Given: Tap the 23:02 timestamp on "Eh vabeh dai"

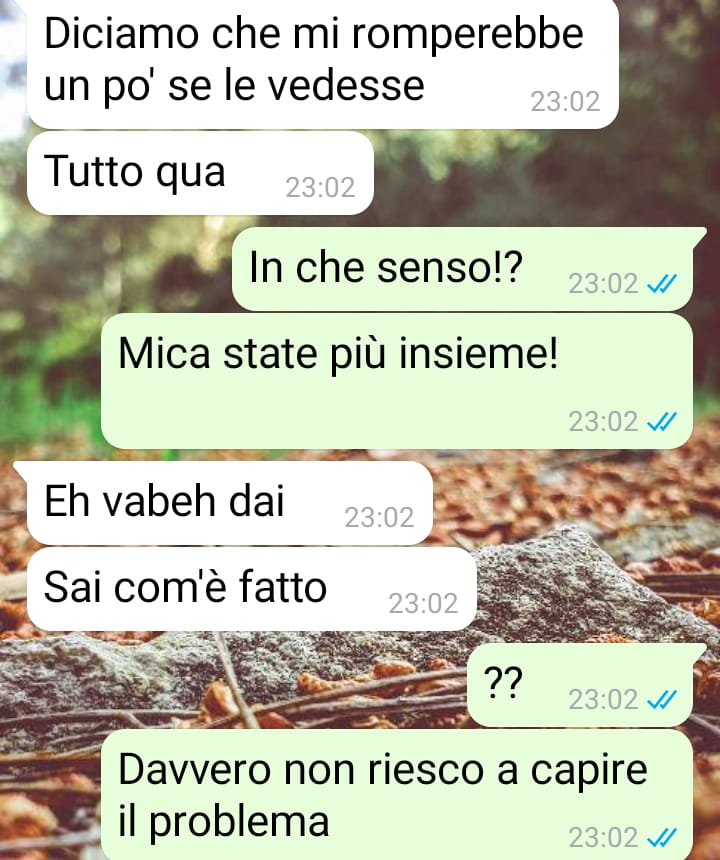Looking at the screenshot, I should (379, 517).
